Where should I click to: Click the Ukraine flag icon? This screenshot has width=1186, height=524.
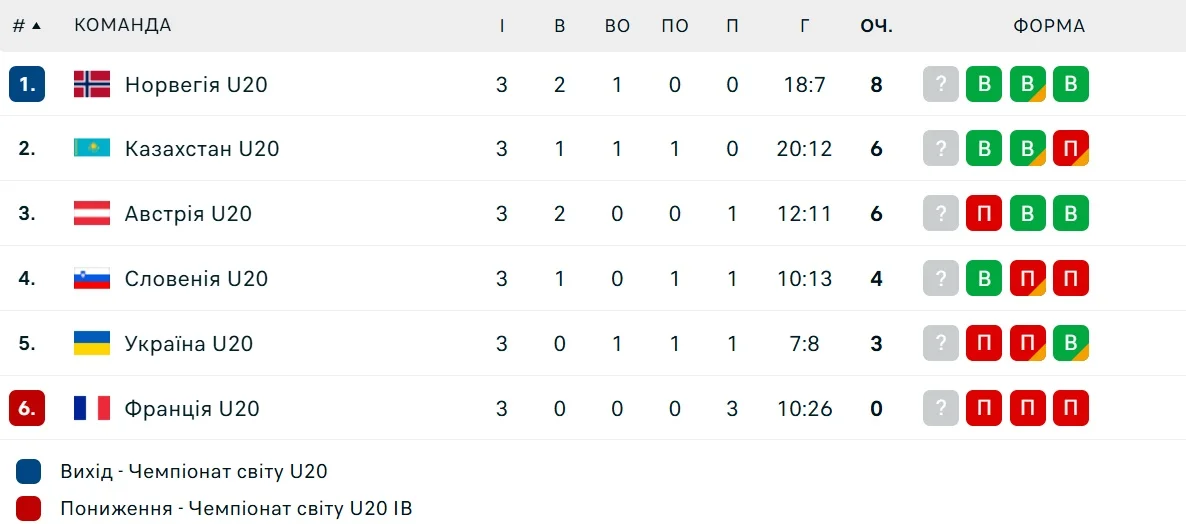point(92,343)
